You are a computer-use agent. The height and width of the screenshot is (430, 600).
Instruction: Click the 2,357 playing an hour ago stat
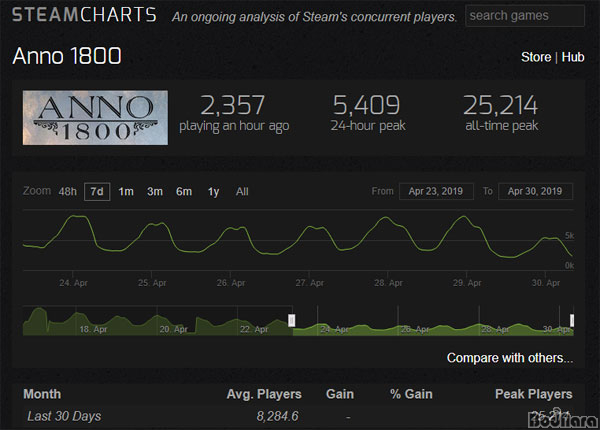point(234,114)
